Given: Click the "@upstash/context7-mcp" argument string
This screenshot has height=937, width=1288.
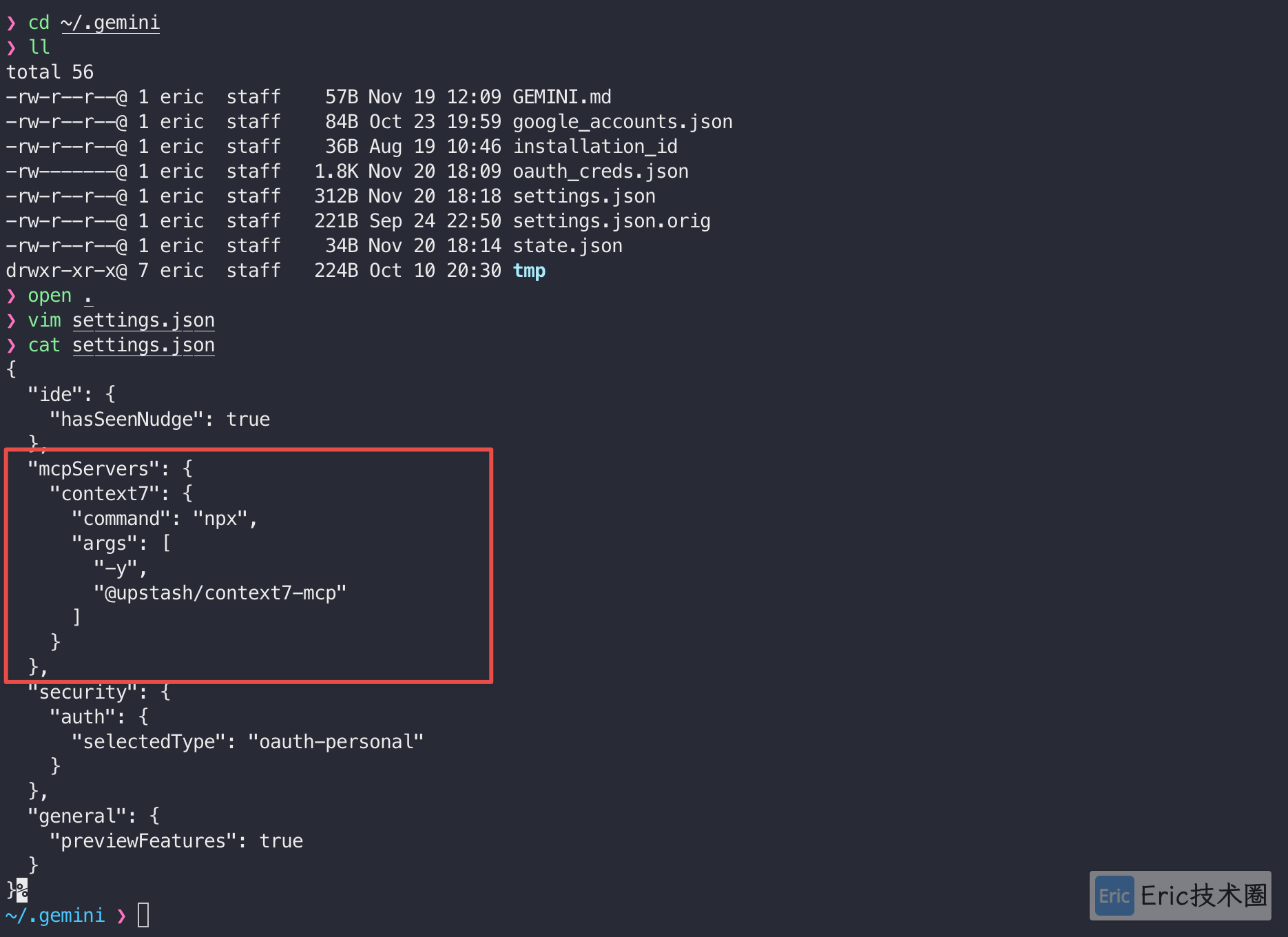Looking at the screenshot, I should 220,593.
